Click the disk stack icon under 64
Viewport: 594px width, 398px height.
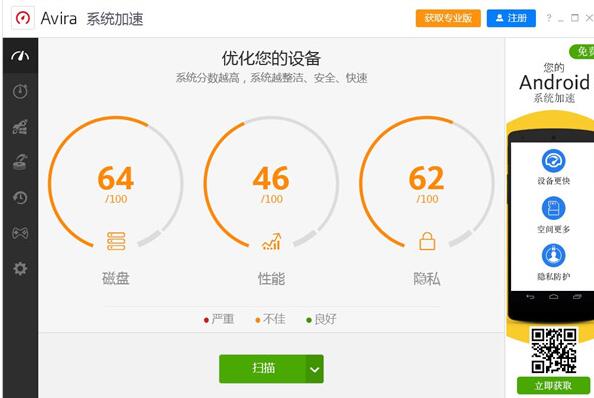(116, 241)
